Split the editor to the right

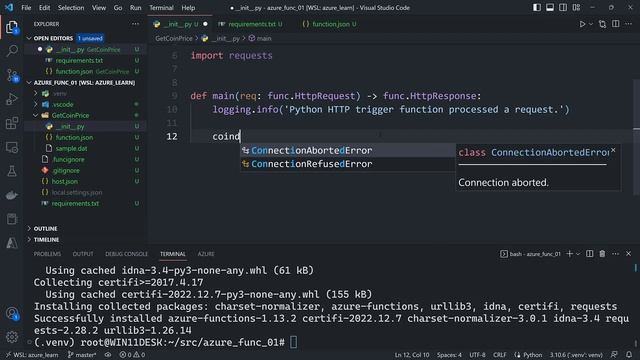[x=616, y=24]
